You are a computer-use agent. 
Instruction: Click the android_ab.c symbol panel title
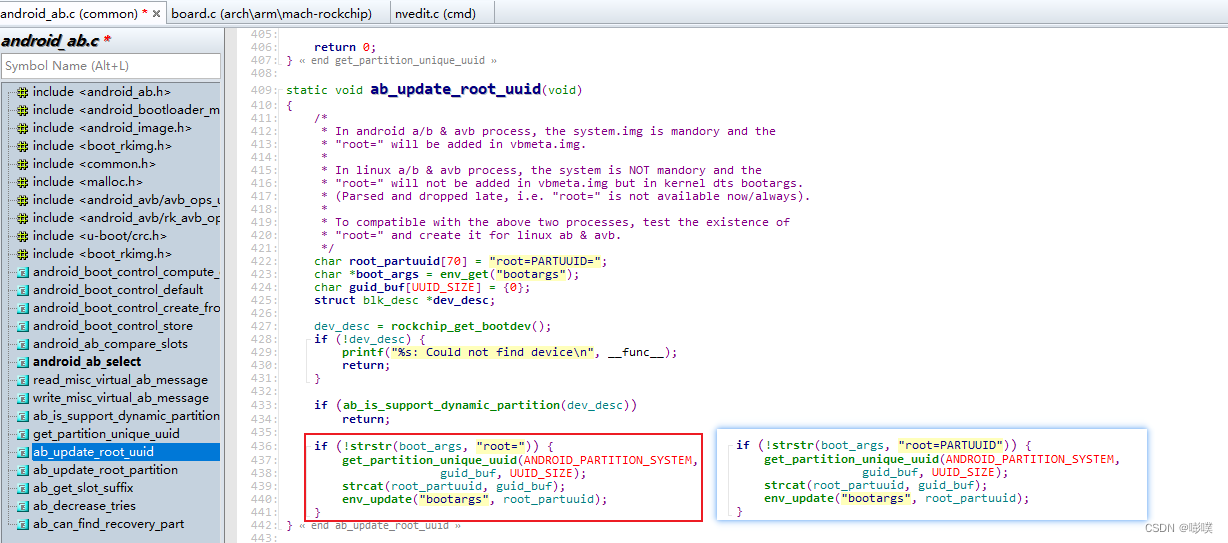click(x=56, y=40)
